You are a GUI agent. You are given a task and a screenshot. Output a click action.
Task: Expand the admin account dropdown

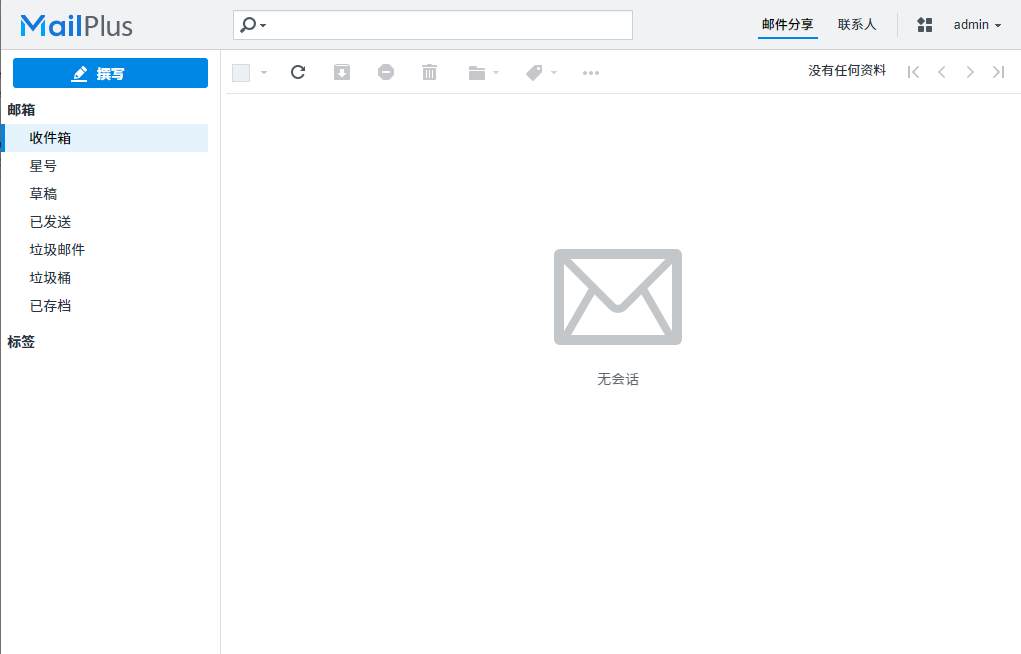pyautogui.click(x=977, y=25)
